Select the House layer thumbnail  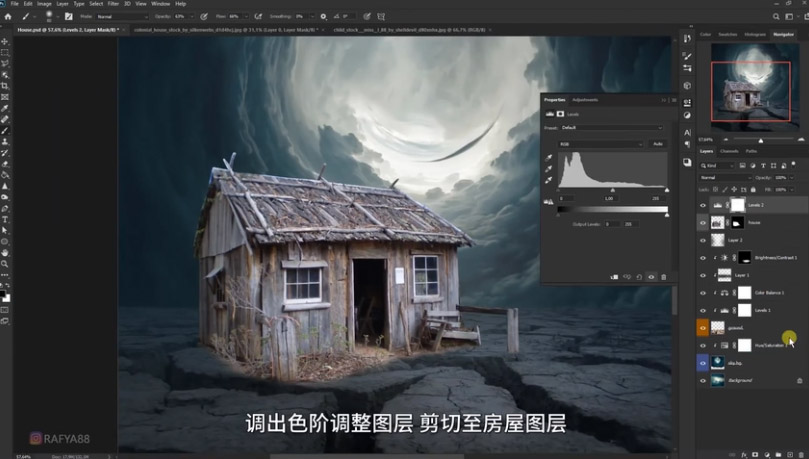click(x=718, y=223)
